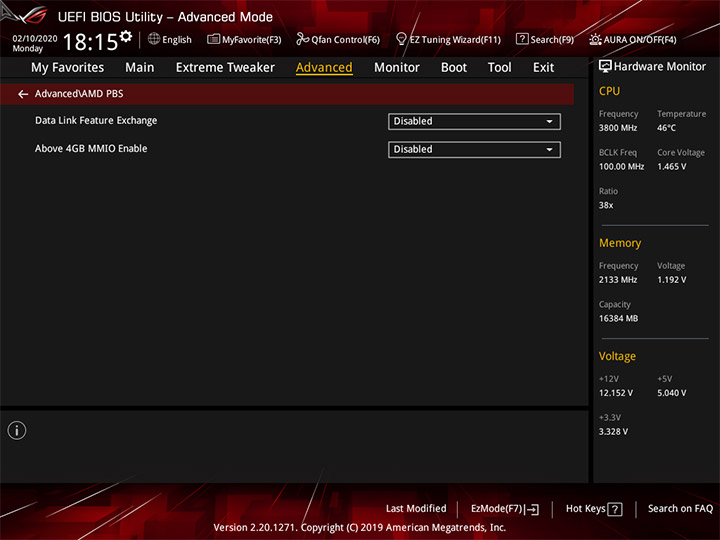
Task: Click the Hardware Monitor screen icon
Action: 605,67
